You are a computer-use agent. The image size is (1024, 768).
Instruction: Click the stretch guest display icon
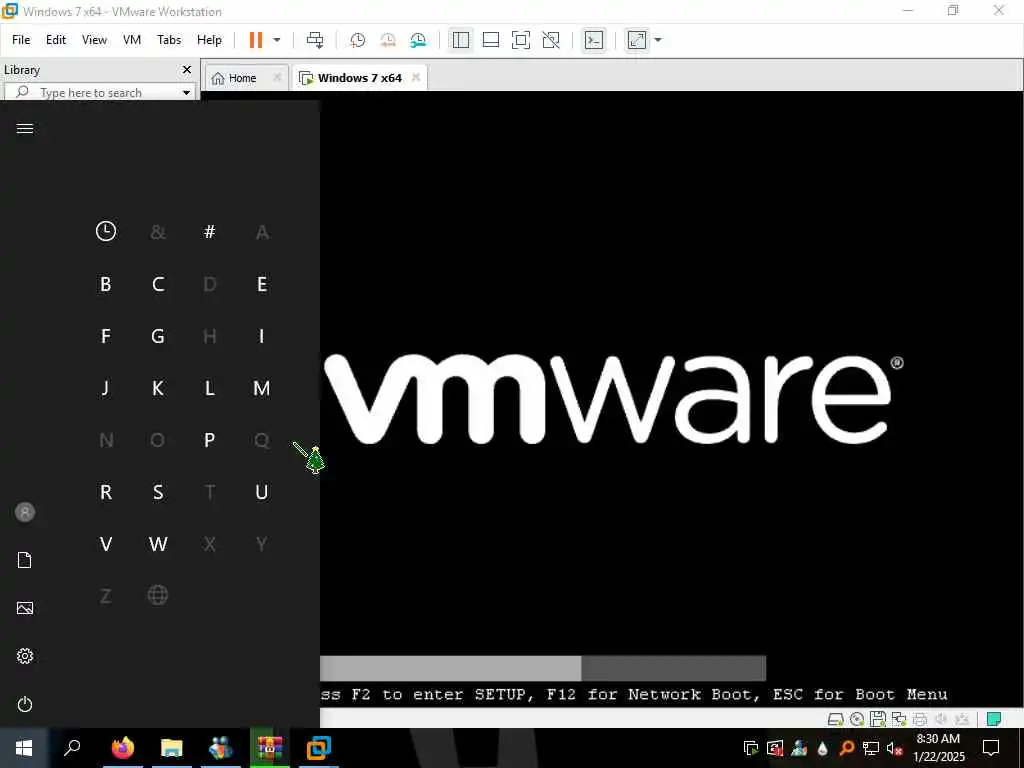pyautogui.click(x=637, y=40)
